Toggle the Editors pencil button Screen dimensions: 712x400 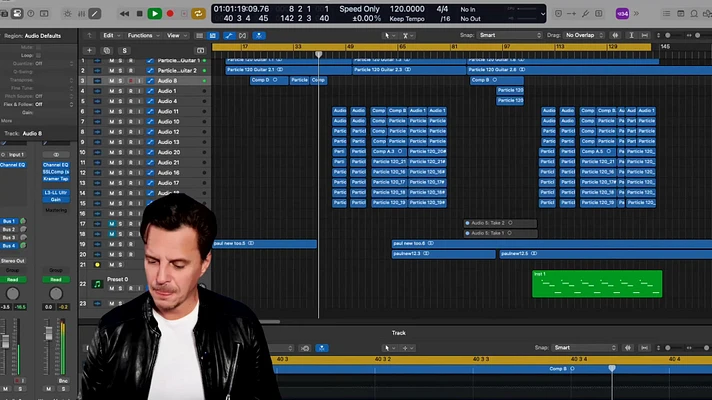tap(94, 14)
